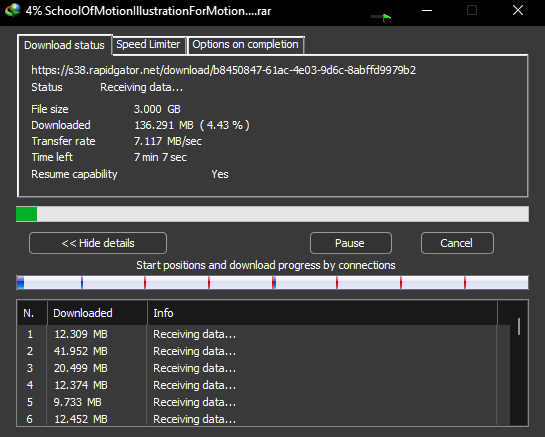This screenshot has height=437, width=545.
Task: Click the Resume capability label
Action: click(x=74, y=174)
